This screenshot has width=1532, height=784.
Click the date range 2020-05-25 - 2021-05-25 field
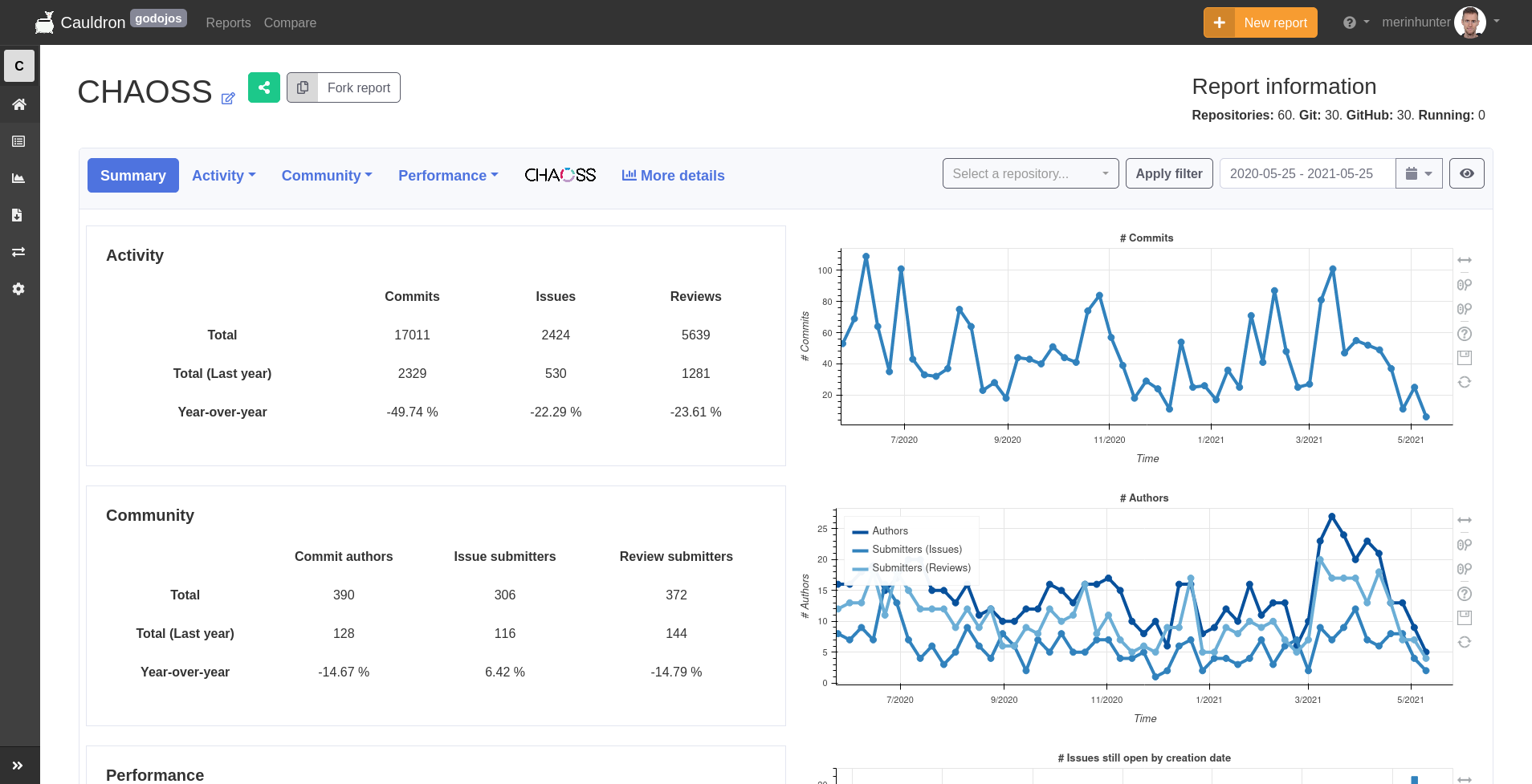point(1307,173)
